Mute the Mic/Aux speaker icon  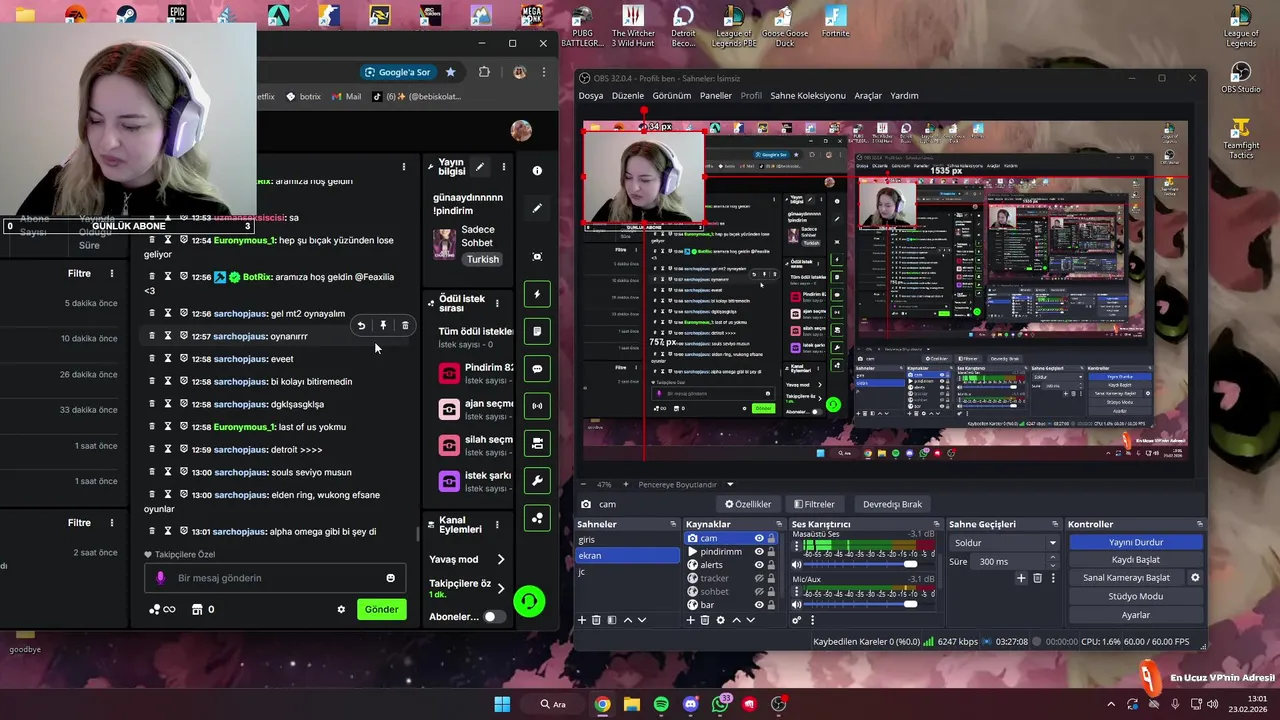(x=797, y=604)
